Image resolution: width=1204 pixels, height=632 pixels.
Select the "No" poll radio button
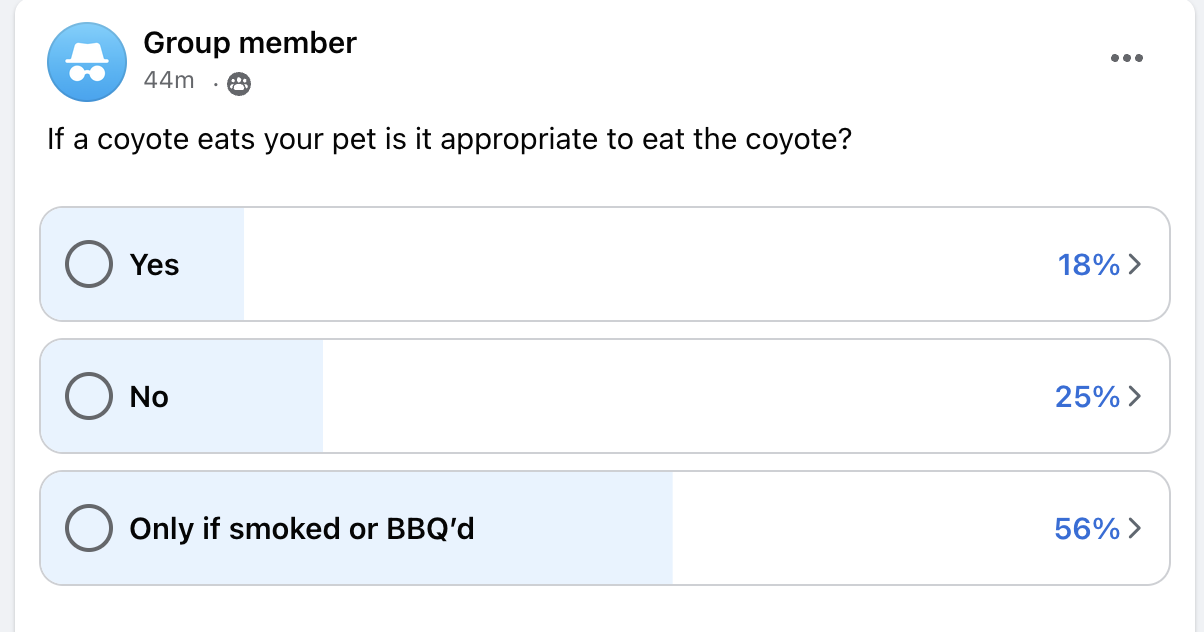(x=88, y=397)
